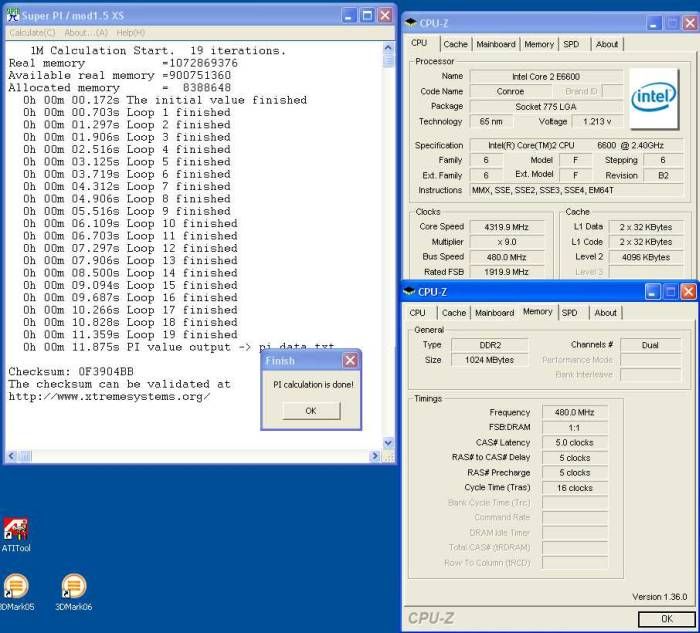
Task: Select About tab in the CPU-Z memory timings window
Action: click(606, 312)
